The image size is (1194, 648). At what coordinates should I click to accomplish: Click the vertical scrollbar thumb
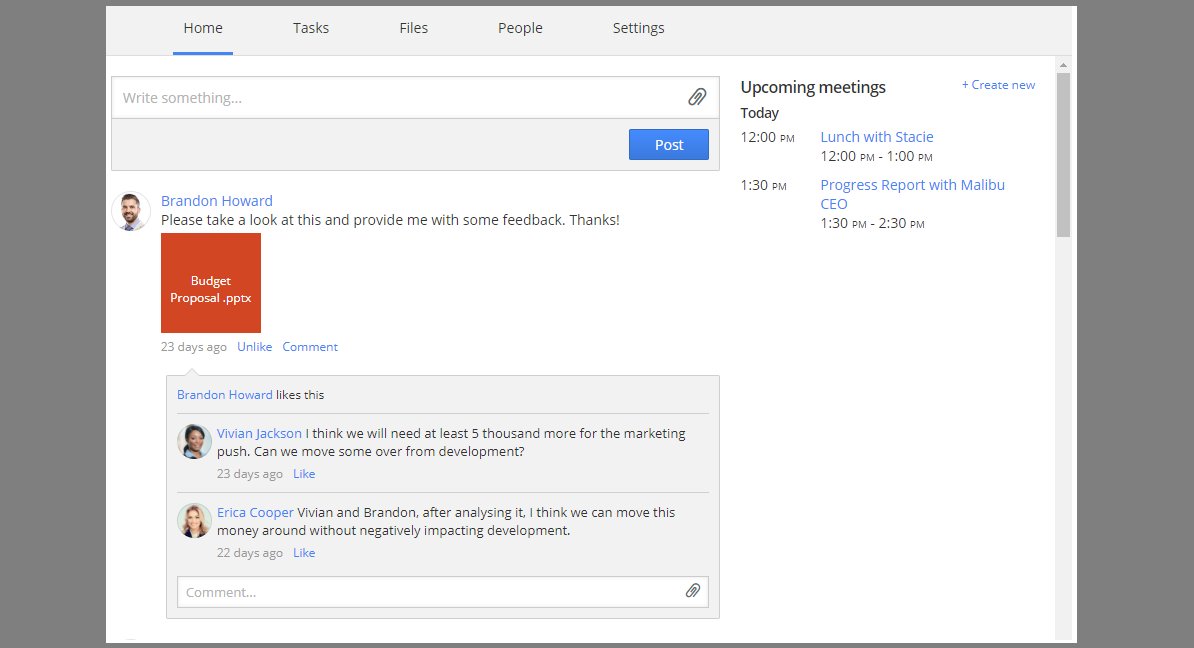pos(1063,155)
